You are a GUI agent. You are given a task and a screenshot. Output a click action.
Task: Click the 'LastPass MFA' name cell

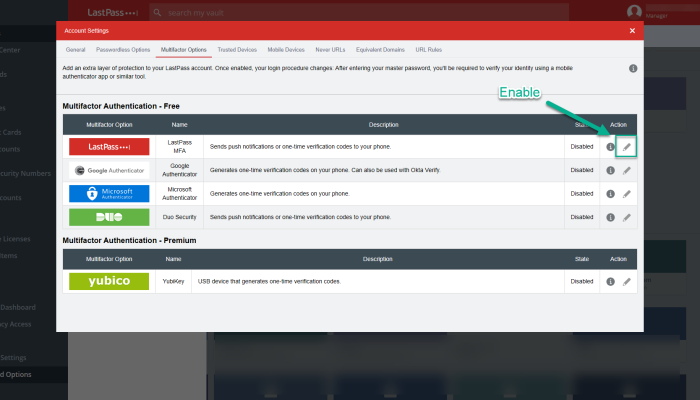point(179,146)
